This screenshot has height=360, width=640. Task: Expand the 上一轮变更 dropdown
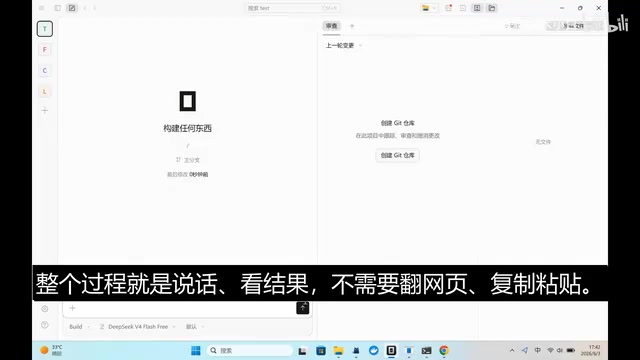click(344, 45)
